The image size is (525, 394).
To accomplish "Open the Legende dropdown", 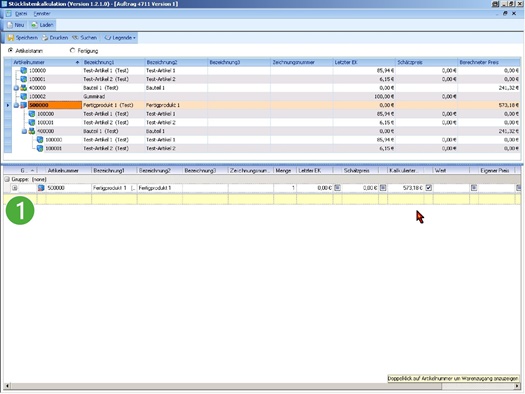I will coord(120,38).
